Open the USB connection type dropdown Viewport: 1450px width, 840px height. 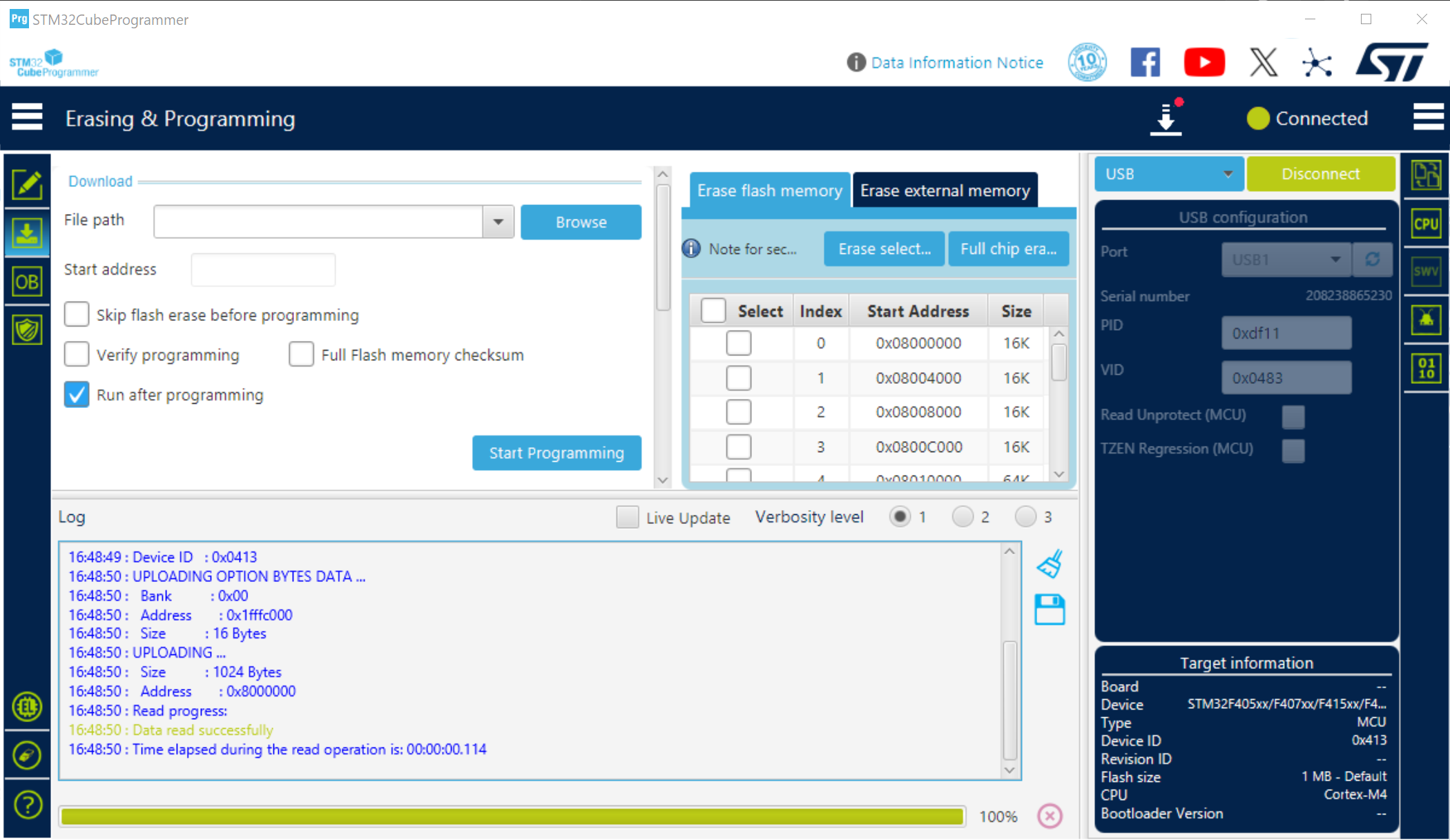(x=1169, y=174)
